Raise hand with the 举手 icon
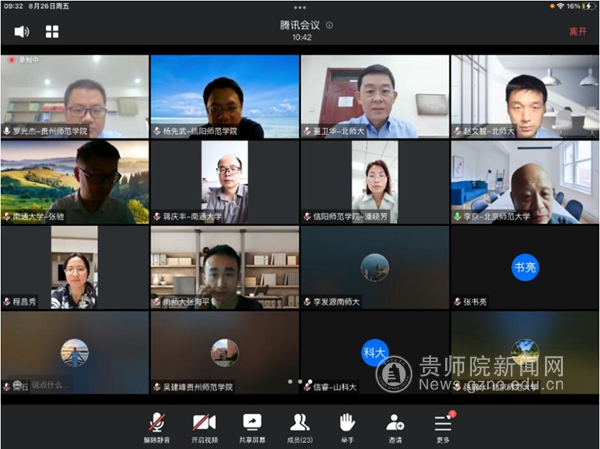The width and height of the screenshot is (600, 449). click(347, 427)
